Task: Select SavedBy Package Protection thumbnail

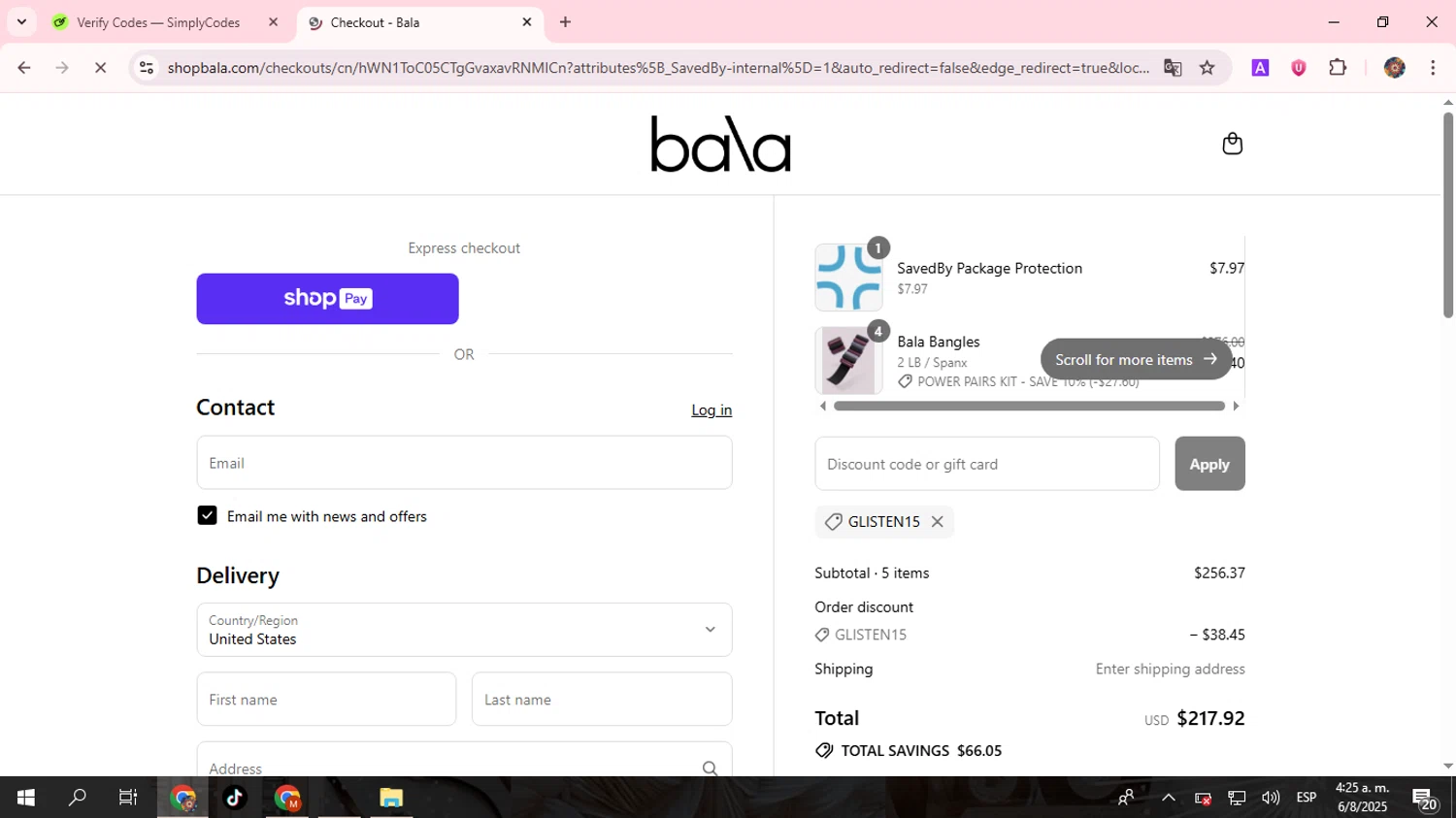Action: coord(848,278)
